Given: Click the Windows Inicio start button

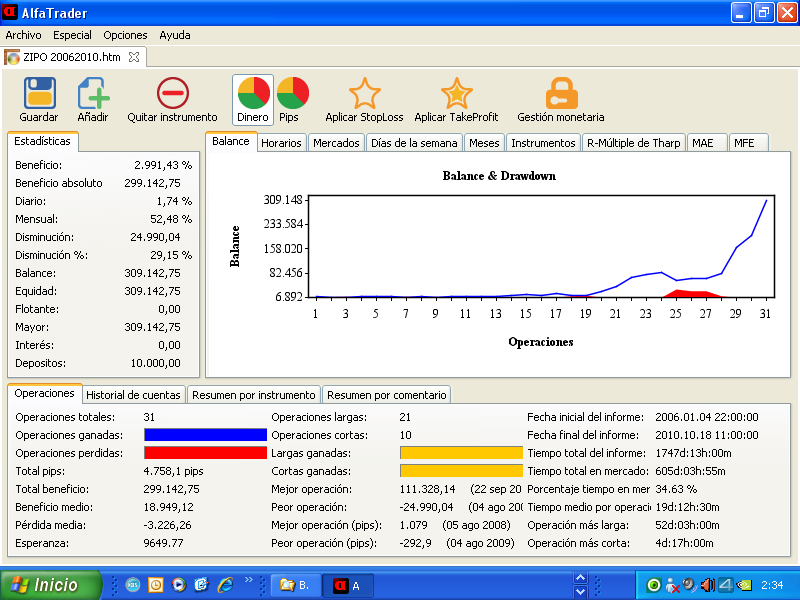Looking at the screenshot, I should coord(51,585).
